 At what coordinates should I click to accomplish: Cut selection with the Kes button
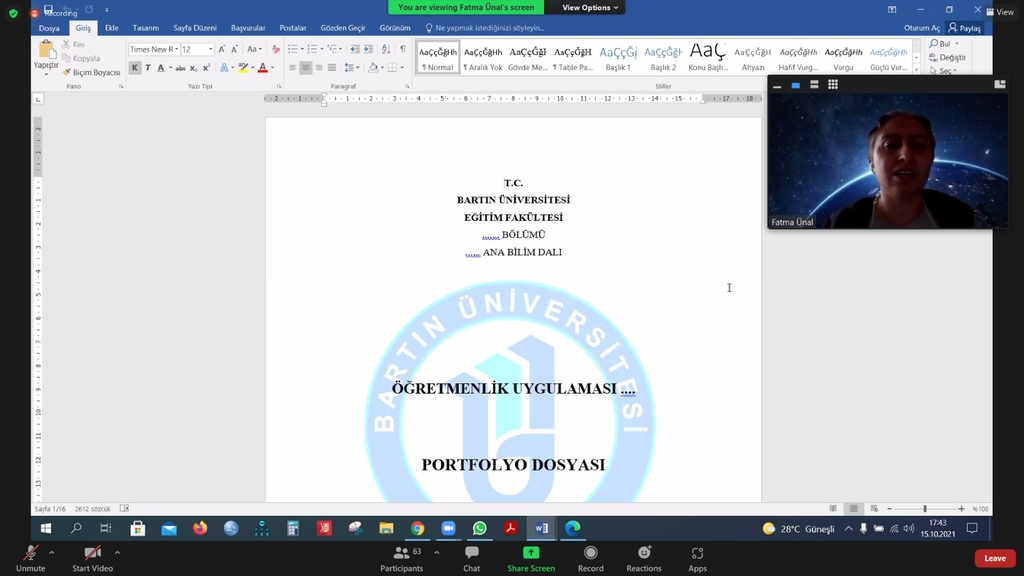click(74, 44)
